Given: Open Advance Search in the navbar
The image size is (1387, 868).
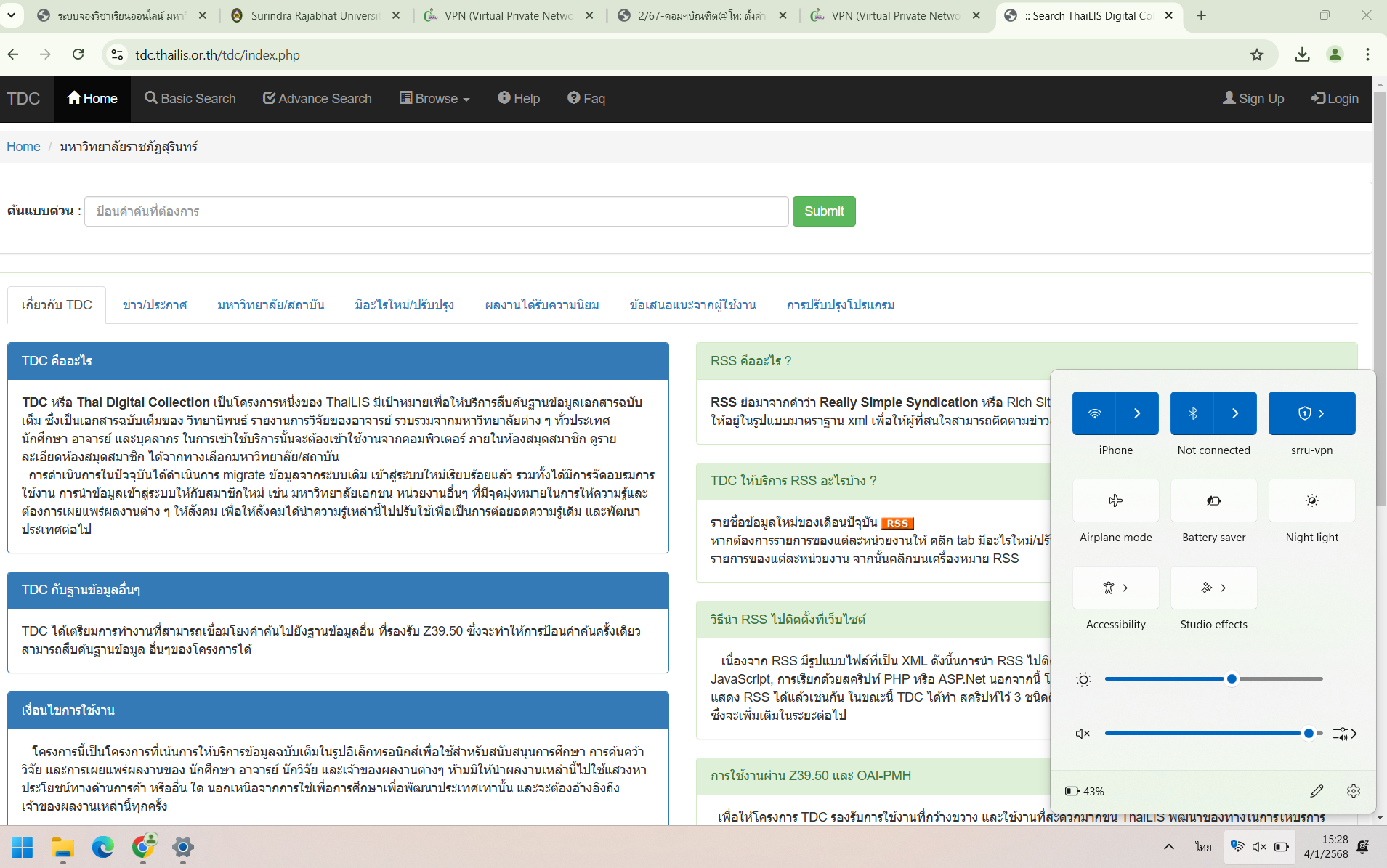Looking at the screenshot, I should click(x=318, y=99).
